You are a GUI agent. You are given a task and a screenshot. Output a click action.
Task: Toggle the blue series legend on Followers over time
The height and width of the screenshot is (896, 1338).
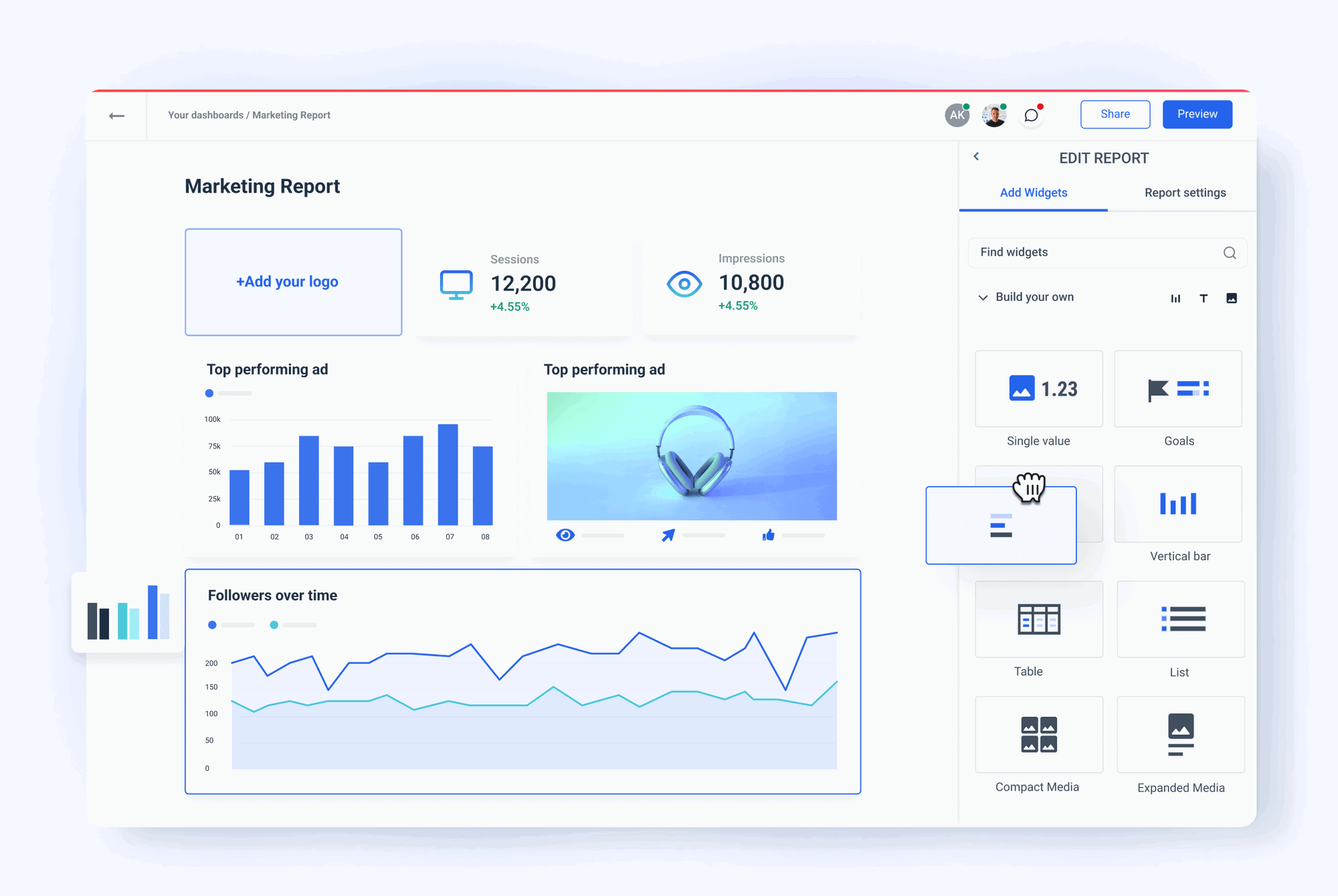pyautogui.click(x=212, y=625)
